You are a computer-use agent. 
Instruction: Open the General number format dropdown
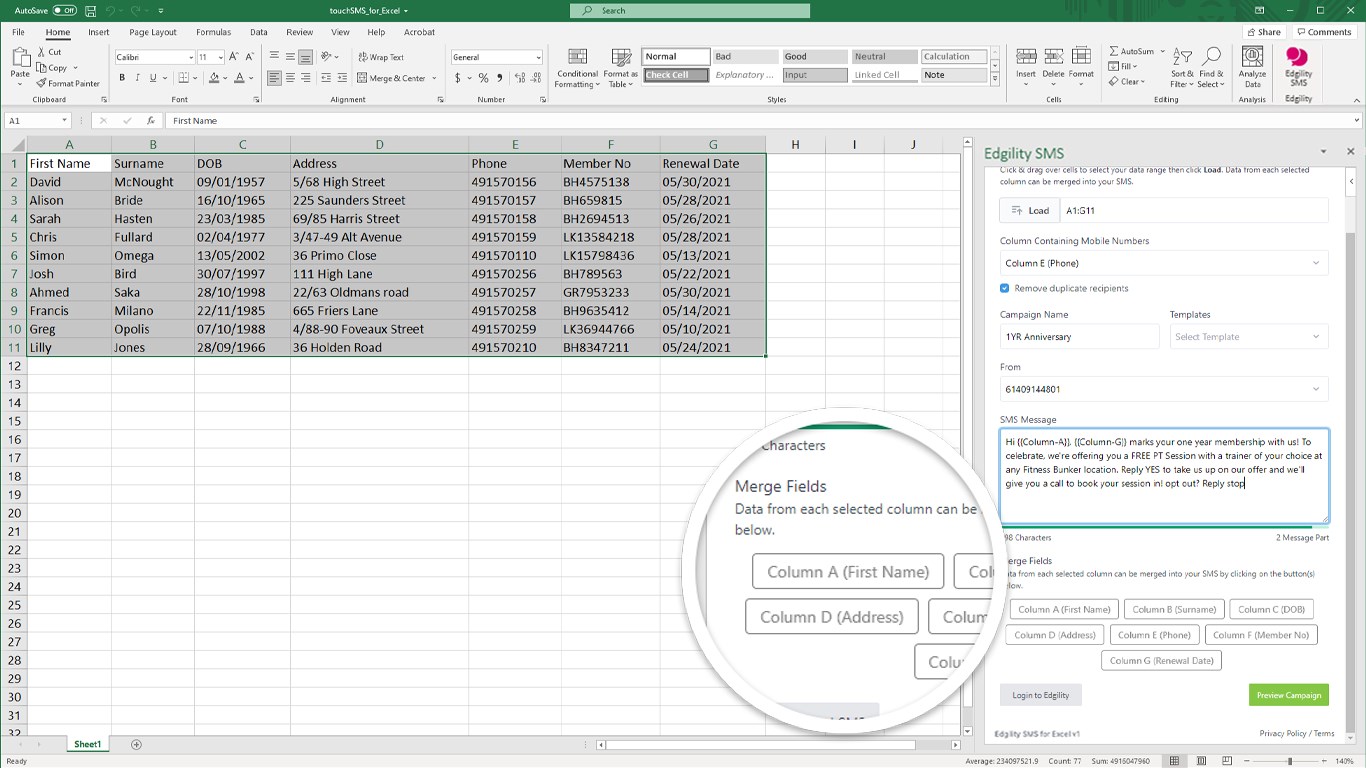click(x=496, y=57)
